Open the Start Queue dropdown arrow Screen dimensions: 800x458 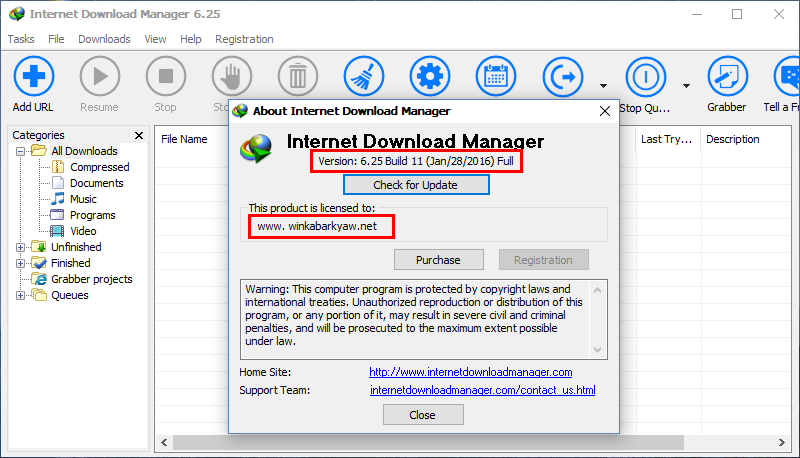point(603,86)
